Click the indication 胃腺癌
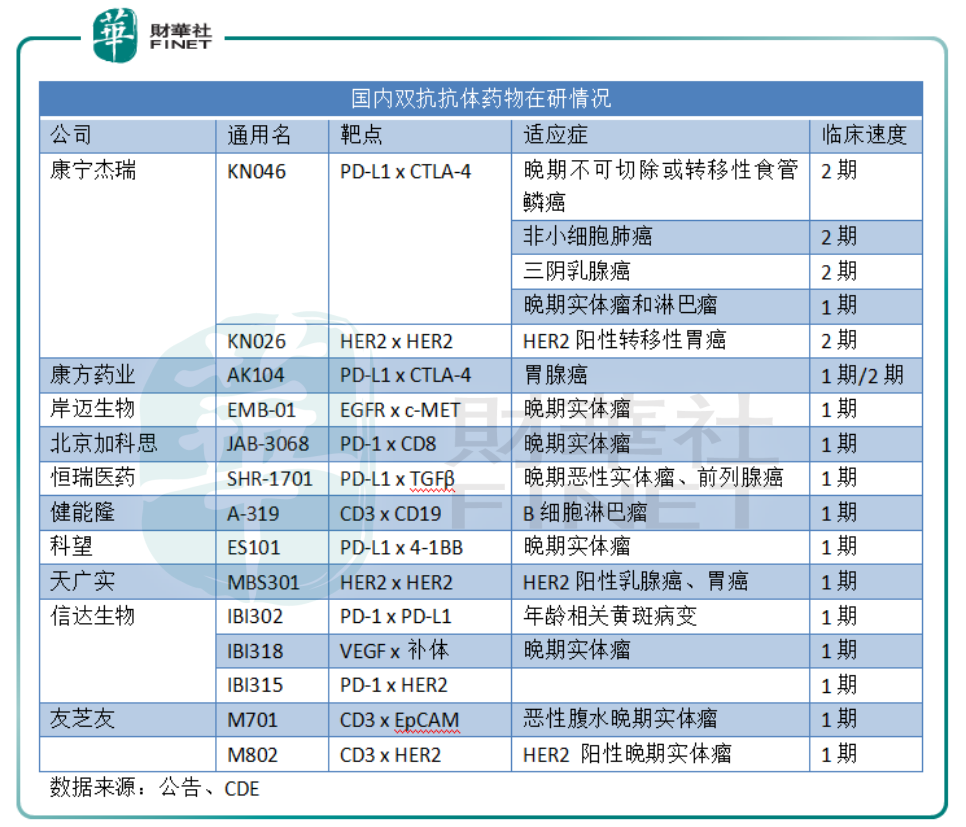966x827 pixels. click(x=555, y=375)
